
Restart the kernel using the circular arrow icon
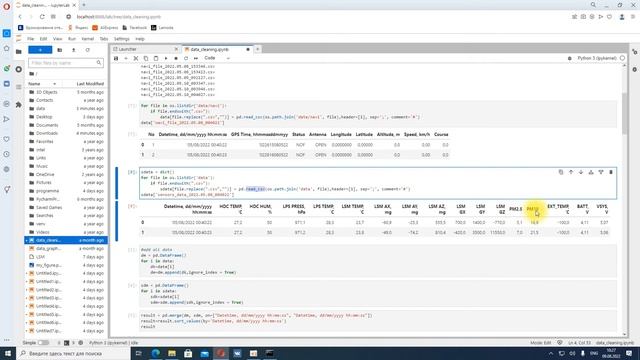coord(186,58)
